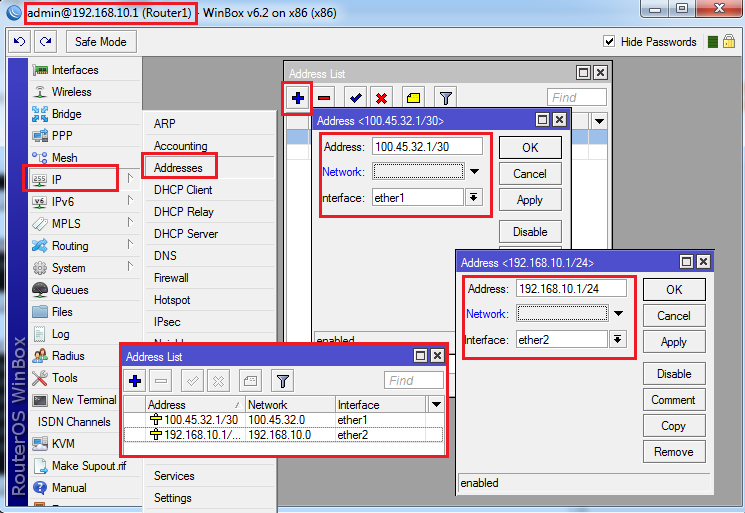
Task: Click the red X Disable icon in upper Address List
Action: [x=381, y=98]
